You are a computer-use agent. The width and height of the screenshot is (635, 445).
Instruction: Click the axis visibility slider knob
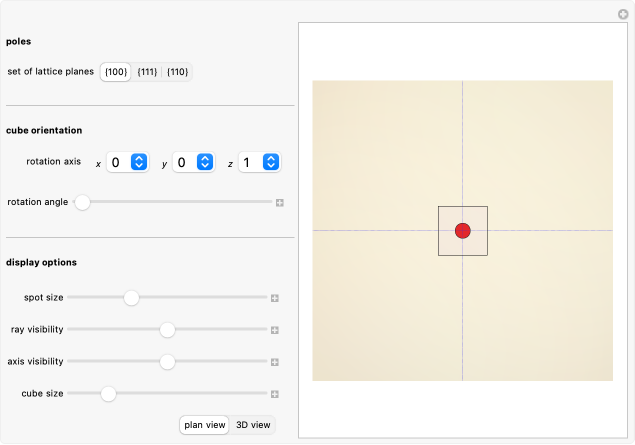[167, 362]
